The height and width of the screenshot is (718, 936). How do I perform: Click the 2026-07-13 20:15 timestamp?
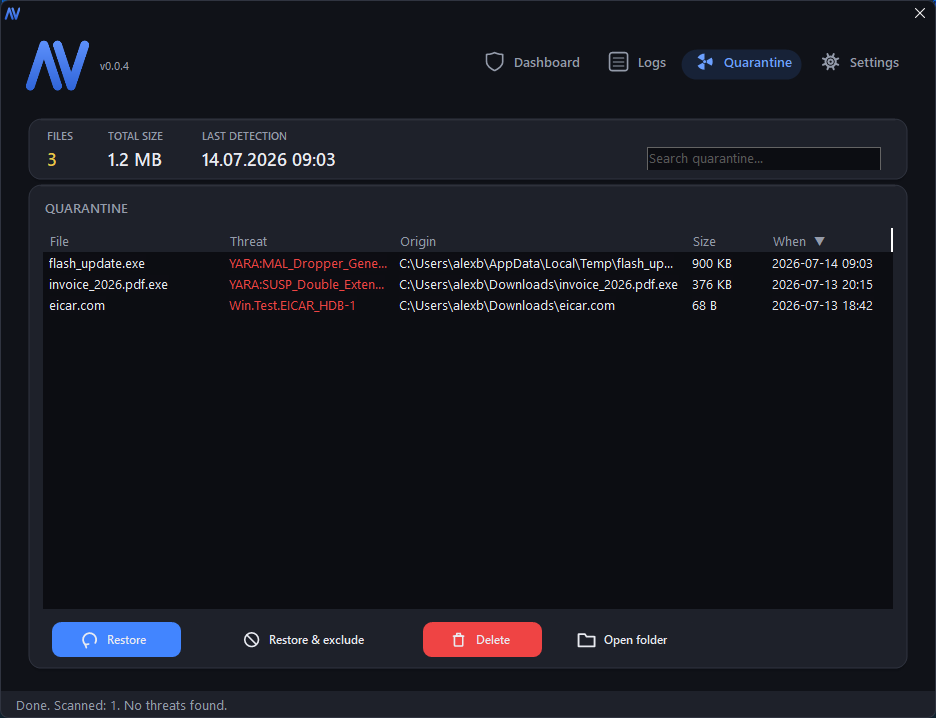click(822, 285)
